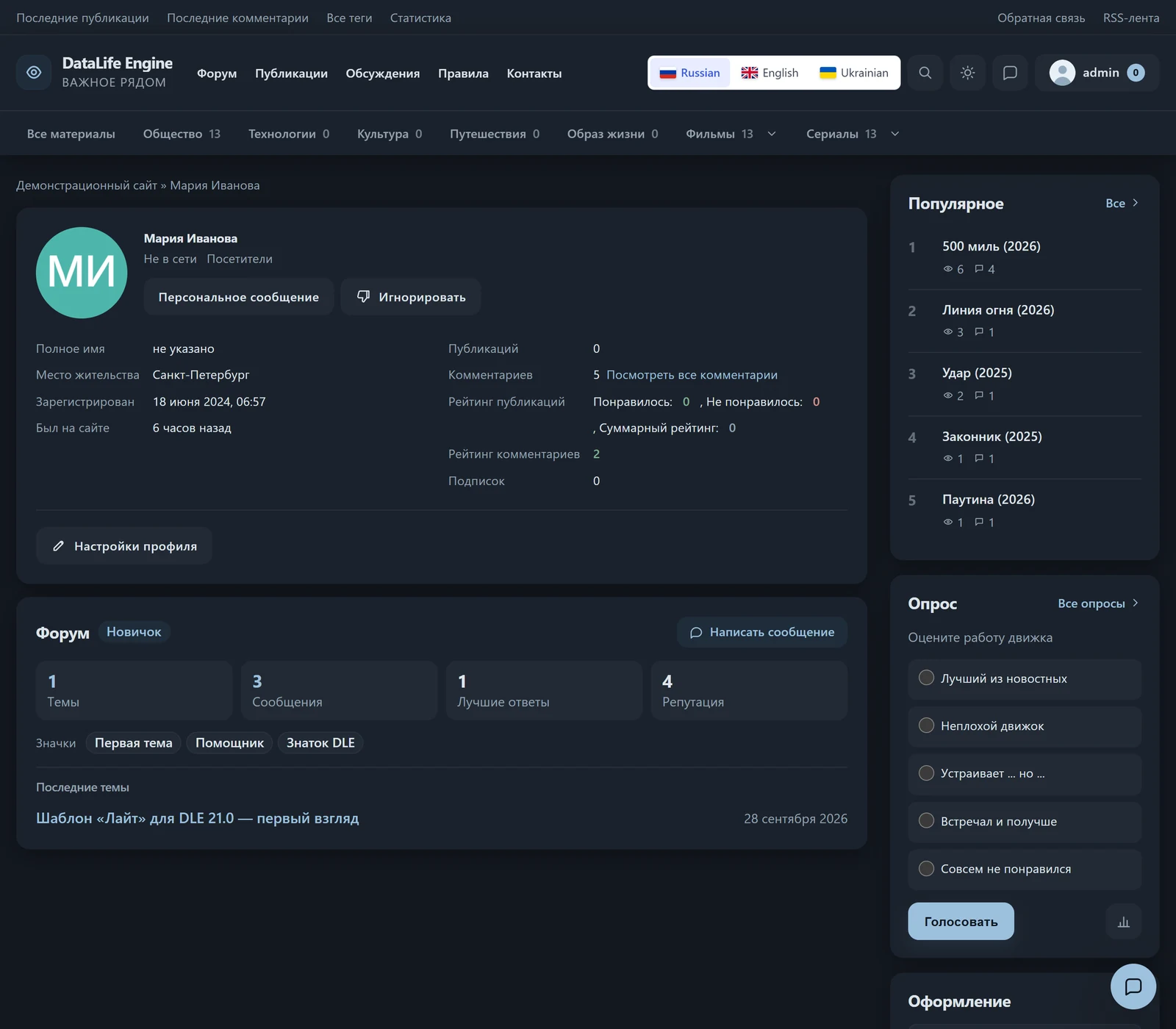The height and width of the screenshot is (1029, 1176).
Task: Open popular item 500 миль (2026)
Action: click(x=992, y=246)
